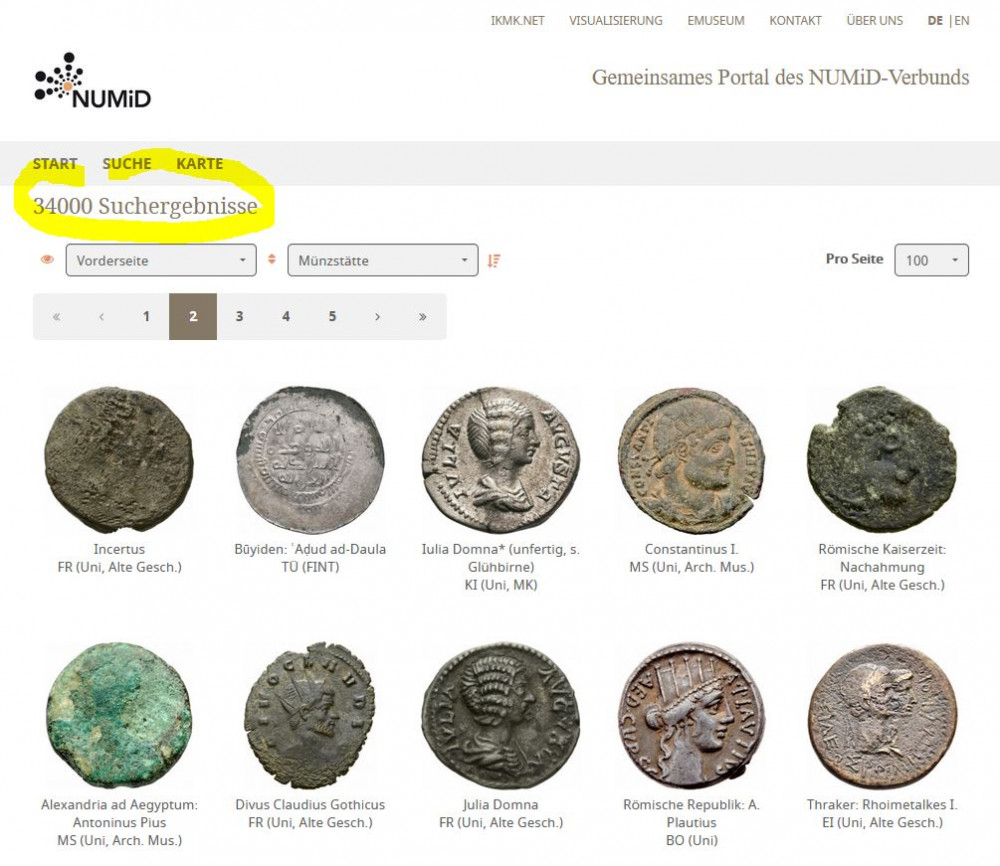1000x866 pixels.
Task: Click the eye icon beside Vorderseite
Action: (x=47, y=260)
